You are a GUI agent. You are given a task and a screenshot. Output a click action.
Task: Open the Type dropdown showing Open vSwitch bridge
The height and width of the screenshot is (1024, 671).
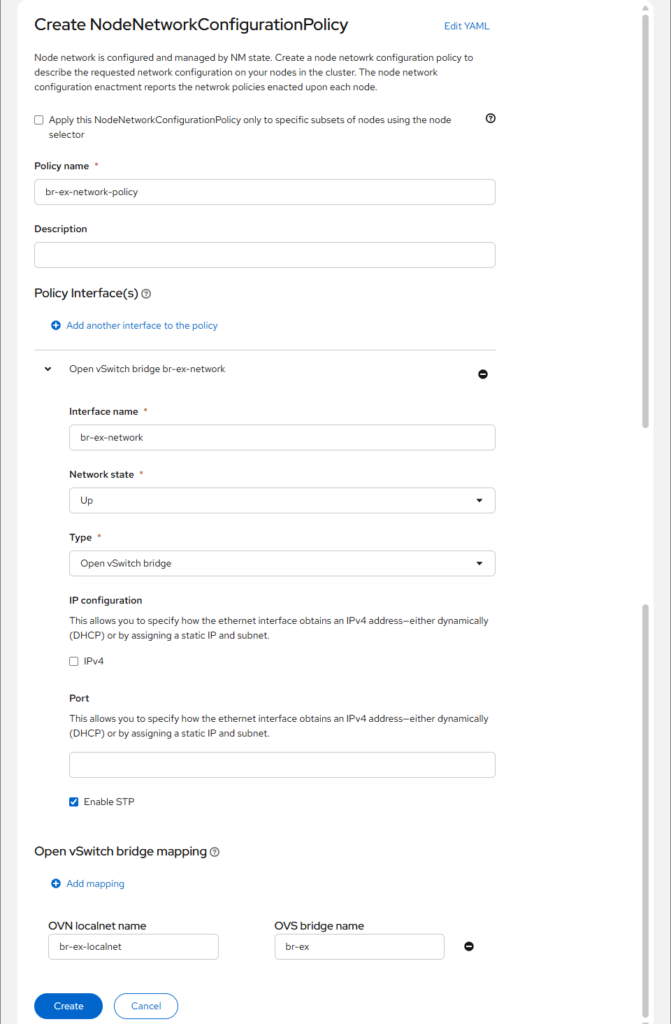click(x=282, y=563)
